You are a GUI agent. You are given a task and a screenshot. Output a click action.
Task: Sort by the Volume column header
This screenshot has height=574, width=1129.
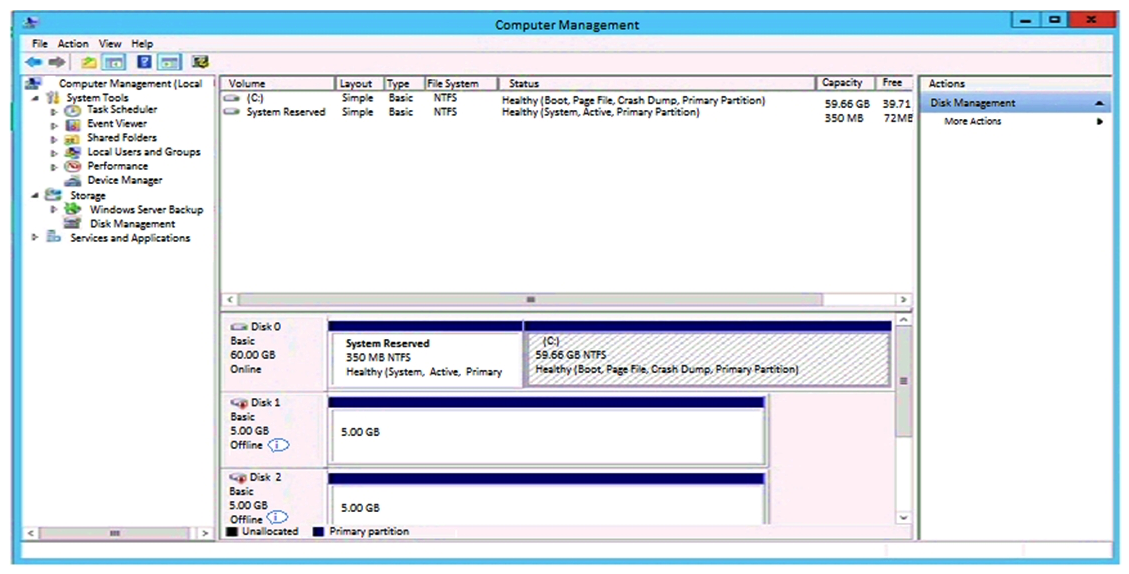[277, 84]
